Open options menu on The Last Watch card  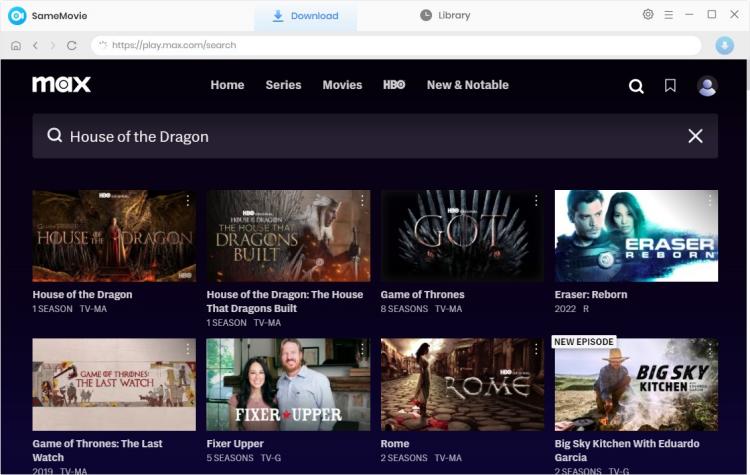[188, 349]
